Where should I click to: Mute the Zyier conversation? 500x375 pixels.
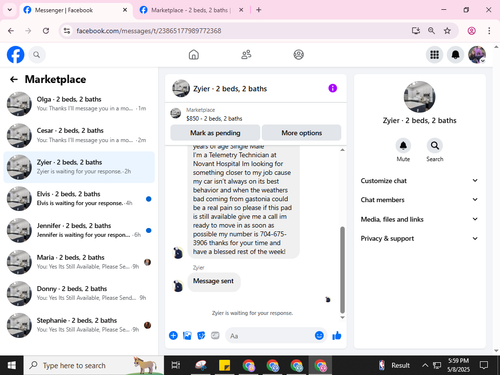pyautogui.click(x=403, y=146)
